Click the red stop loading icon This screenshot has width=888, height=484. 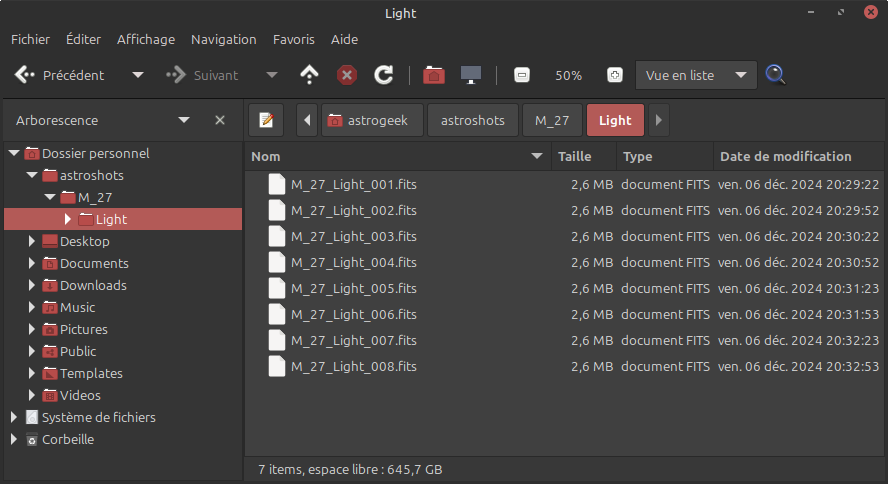(347, 75)
